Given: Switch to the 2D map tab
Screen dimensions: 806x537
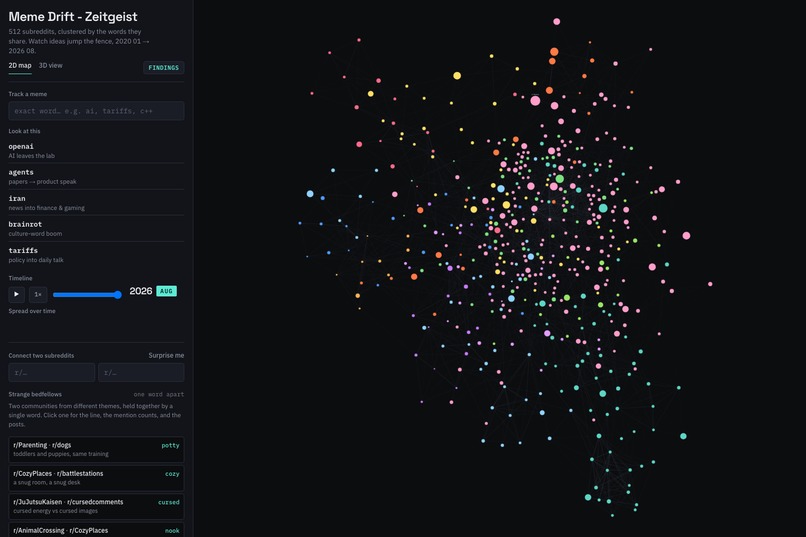Looking at the screenshot, I should coord(20,65).
